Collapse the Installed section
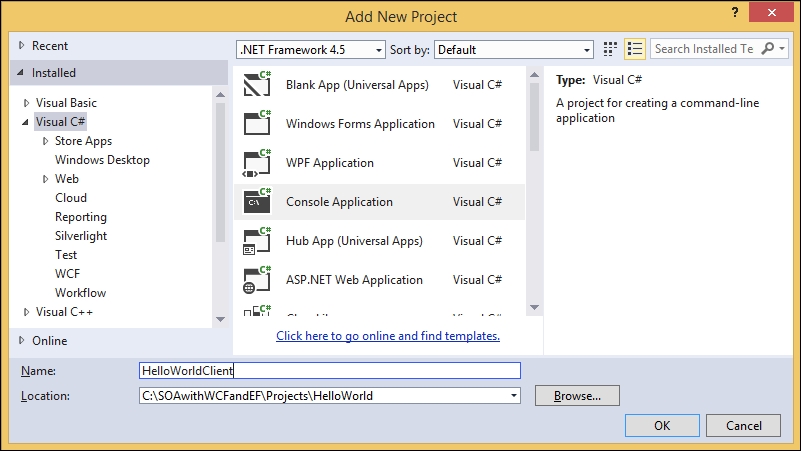Image resolution: width=801 pixels, height=451 pixels. [x=20, y=73]
